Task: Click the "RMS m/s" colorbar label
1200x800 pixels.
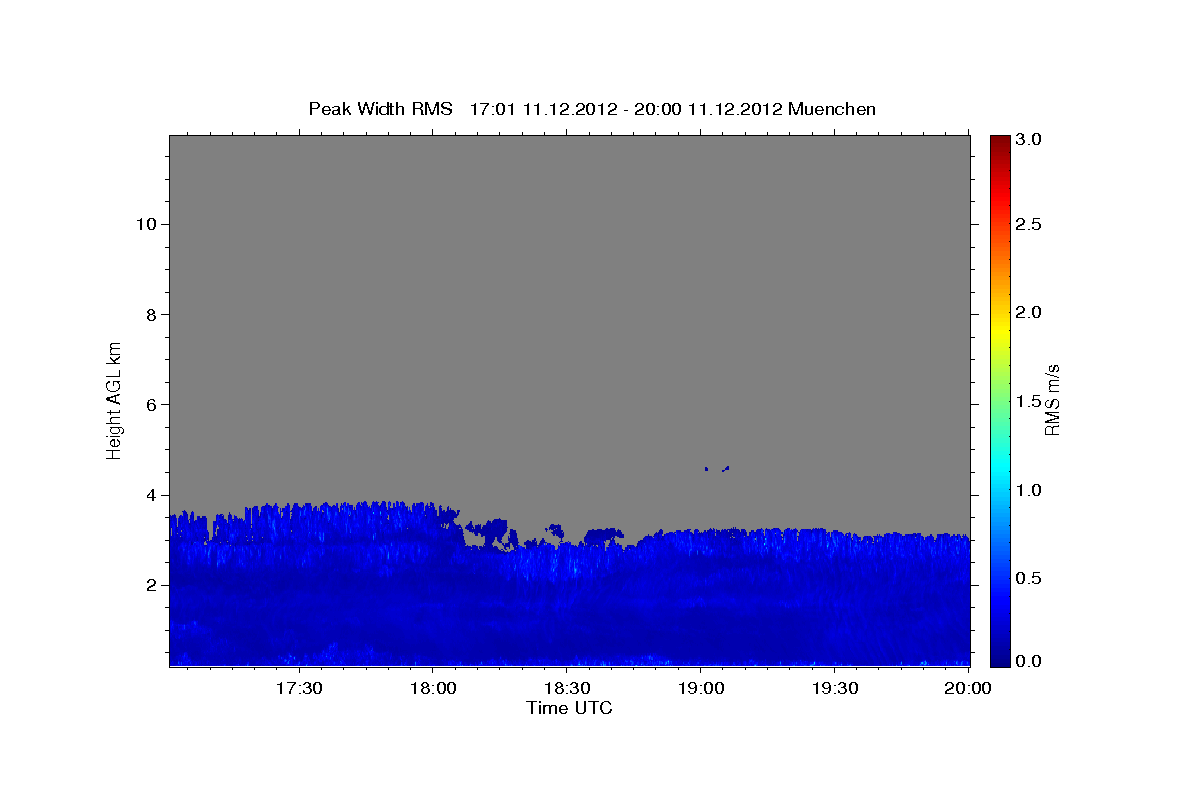Action: [1052, 400]
